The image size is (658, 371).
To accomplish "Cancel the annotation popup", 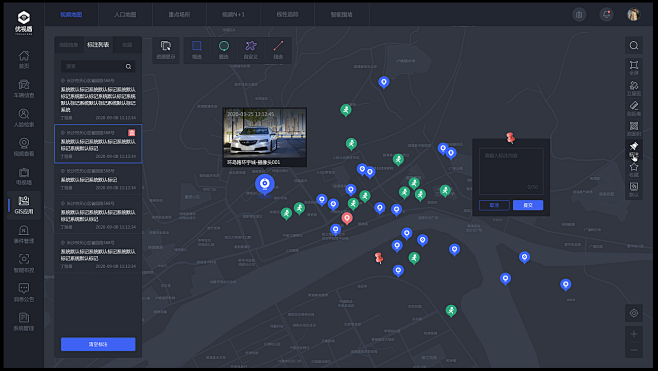I will pos(494,205).
